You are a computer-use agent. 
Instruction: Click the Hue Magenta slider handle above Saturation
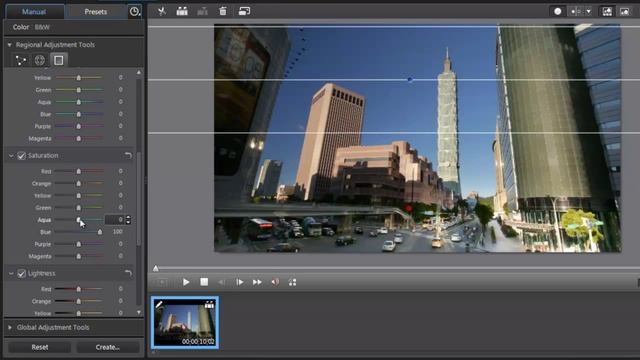78,138
